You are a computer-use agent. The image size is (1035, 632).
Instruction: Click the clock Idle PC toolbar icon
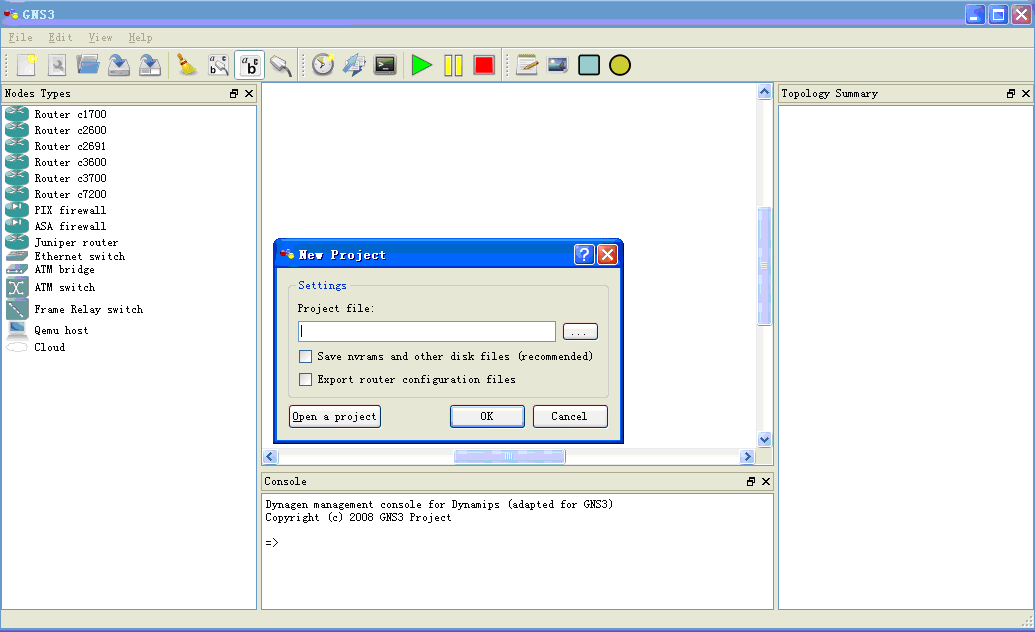(x=323, y=65)
